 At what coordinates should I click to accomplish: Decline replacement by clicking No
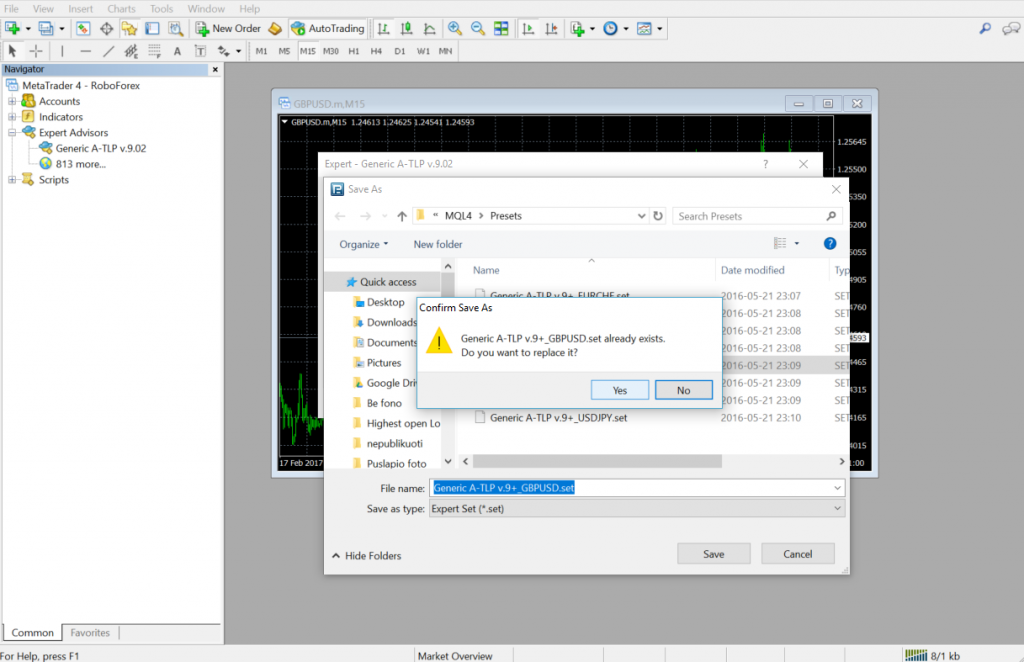pyautogui.click(x=683, y=390)
